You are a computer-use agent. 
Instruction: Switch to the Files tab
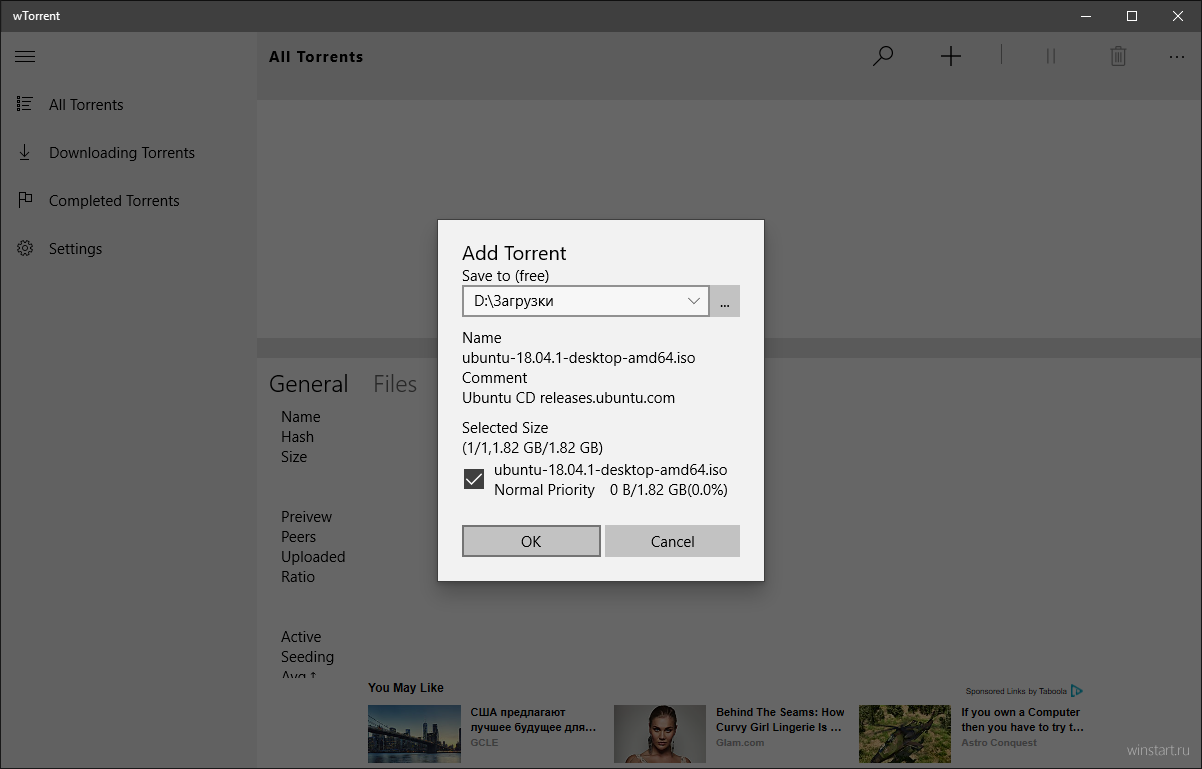click(395, 384)
